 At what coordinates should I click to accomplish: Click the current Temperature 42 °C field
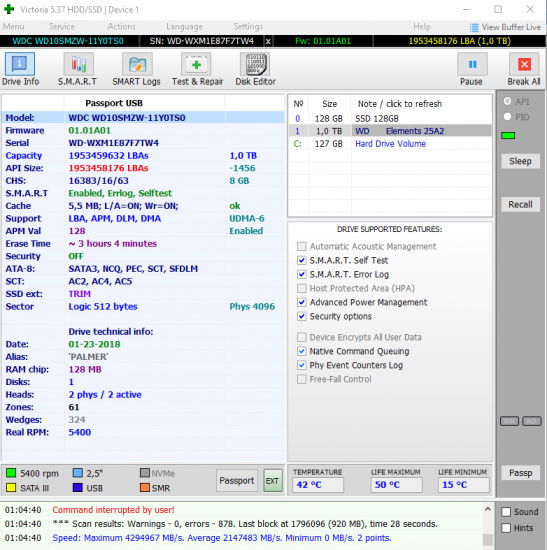318,485
